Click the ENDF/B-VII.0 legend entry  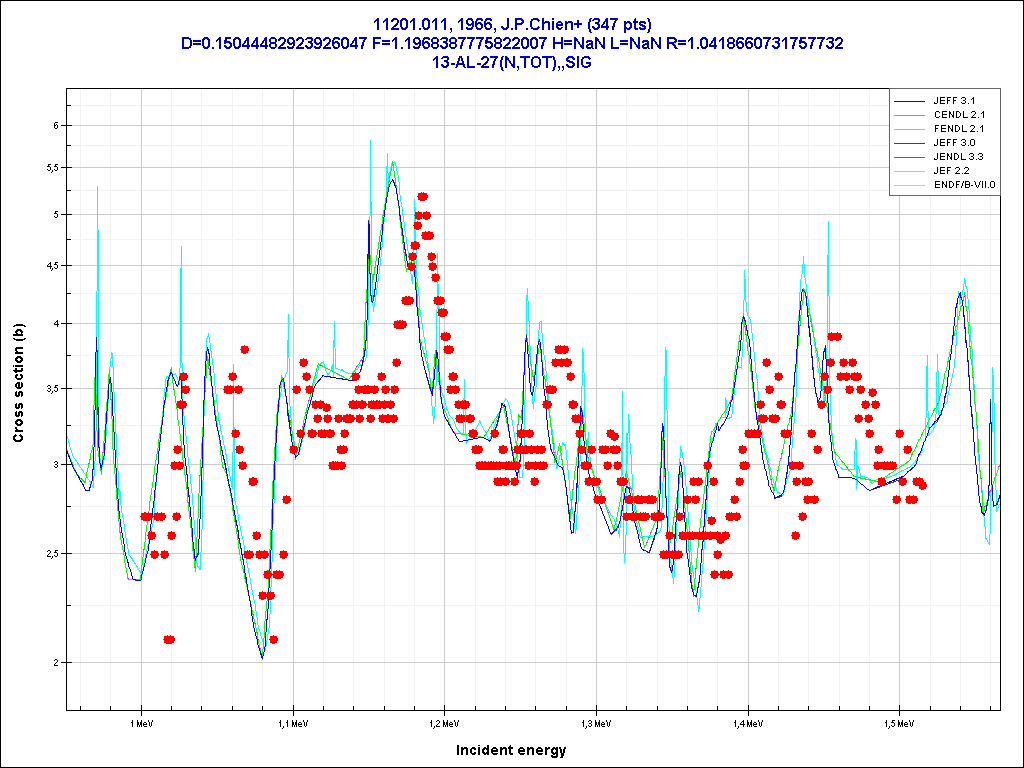[x=964, y=185]
